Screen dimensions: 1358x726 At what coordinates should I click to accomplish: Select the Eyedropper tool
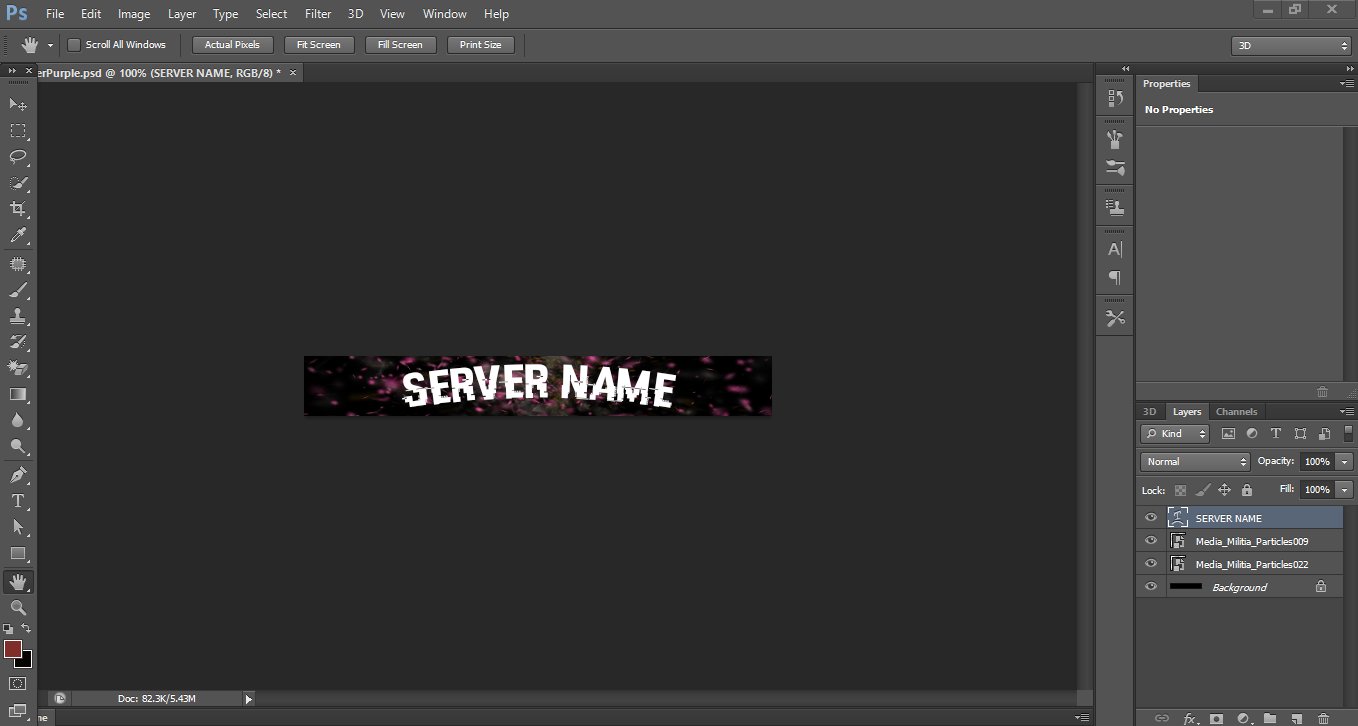[18, 236]
